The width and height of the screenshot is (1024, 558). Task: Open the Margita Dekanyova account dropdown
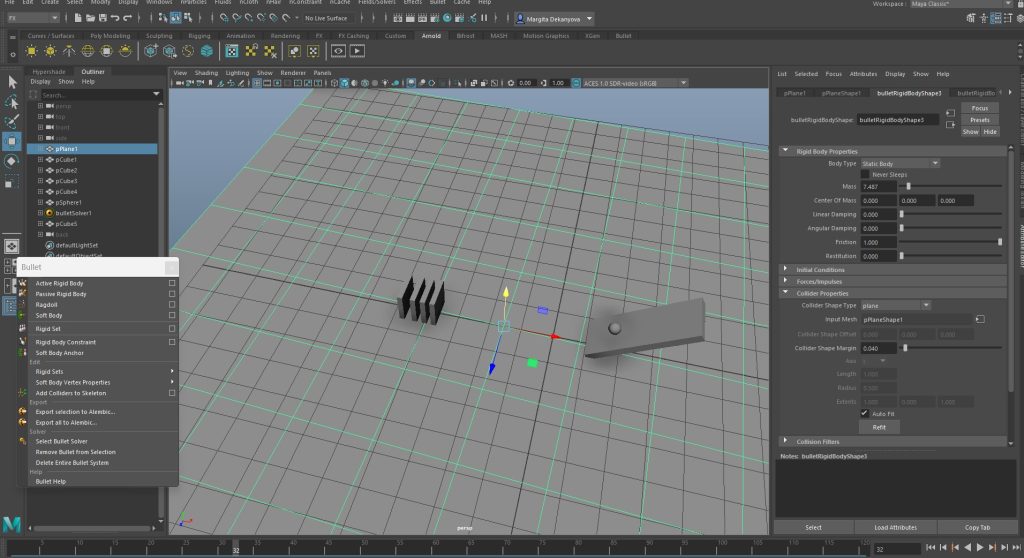click(554, 19)
